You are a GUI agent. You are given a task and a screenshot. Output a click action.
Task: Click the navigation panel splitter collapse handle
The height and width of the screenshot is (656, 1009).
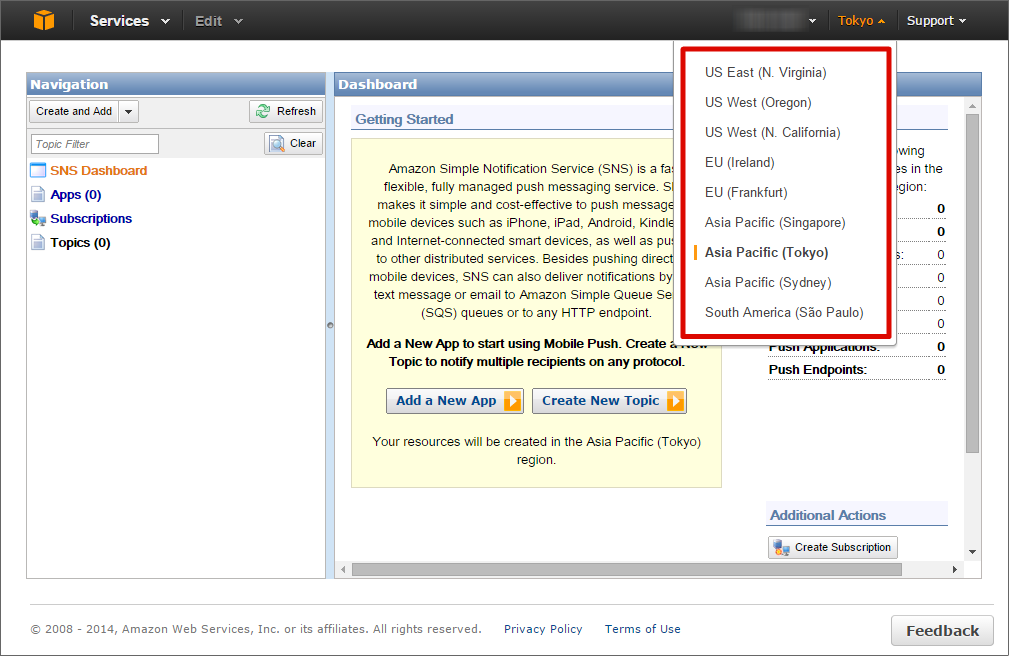tap(329, 325)
